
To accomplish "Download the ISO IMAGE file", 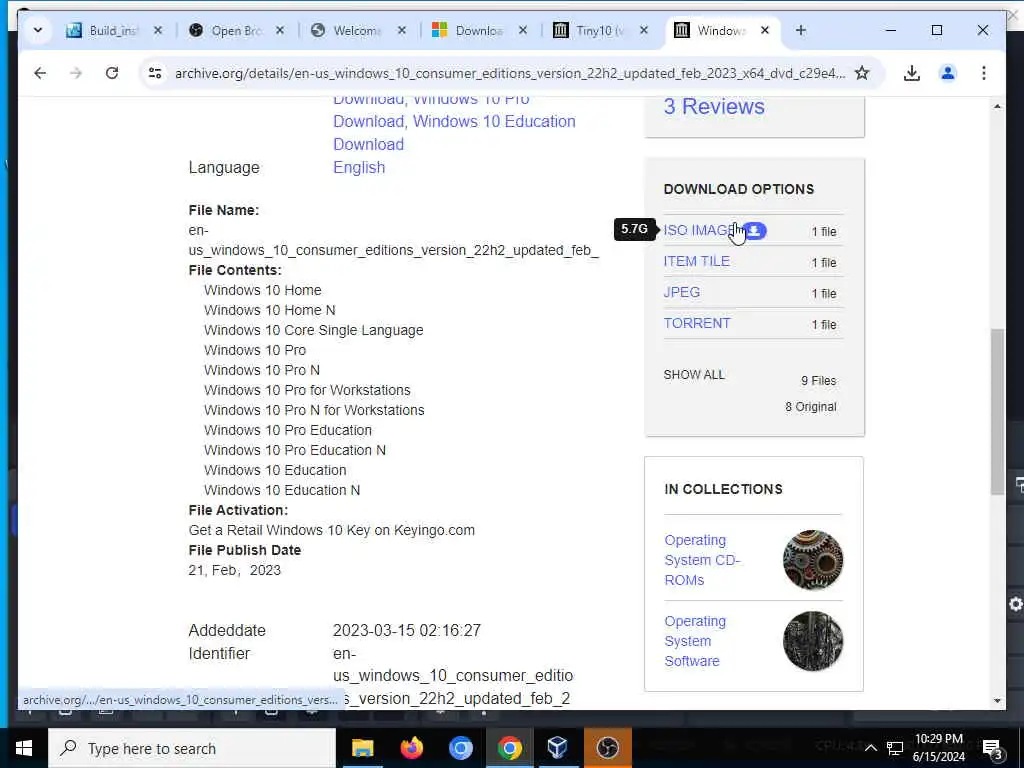I will 700,231.
